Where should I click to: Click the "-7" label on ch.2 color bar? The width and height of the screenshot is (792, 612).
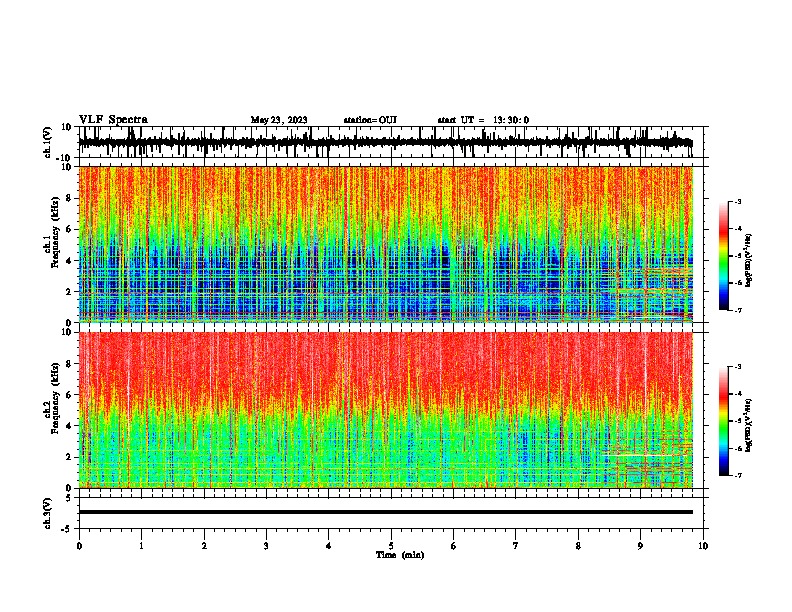[x=738, y=475]
